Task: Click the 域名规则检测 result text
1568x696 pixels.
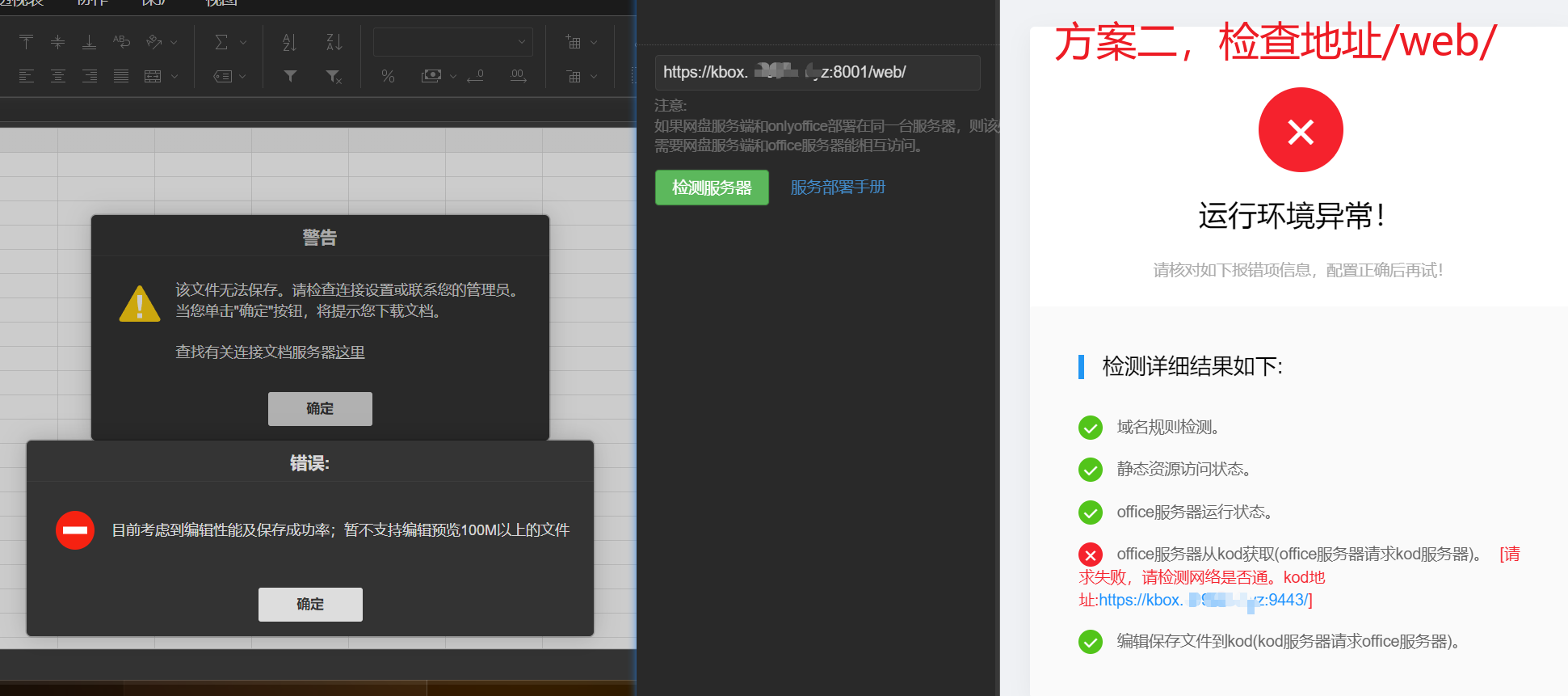Action: [1168, 427]
